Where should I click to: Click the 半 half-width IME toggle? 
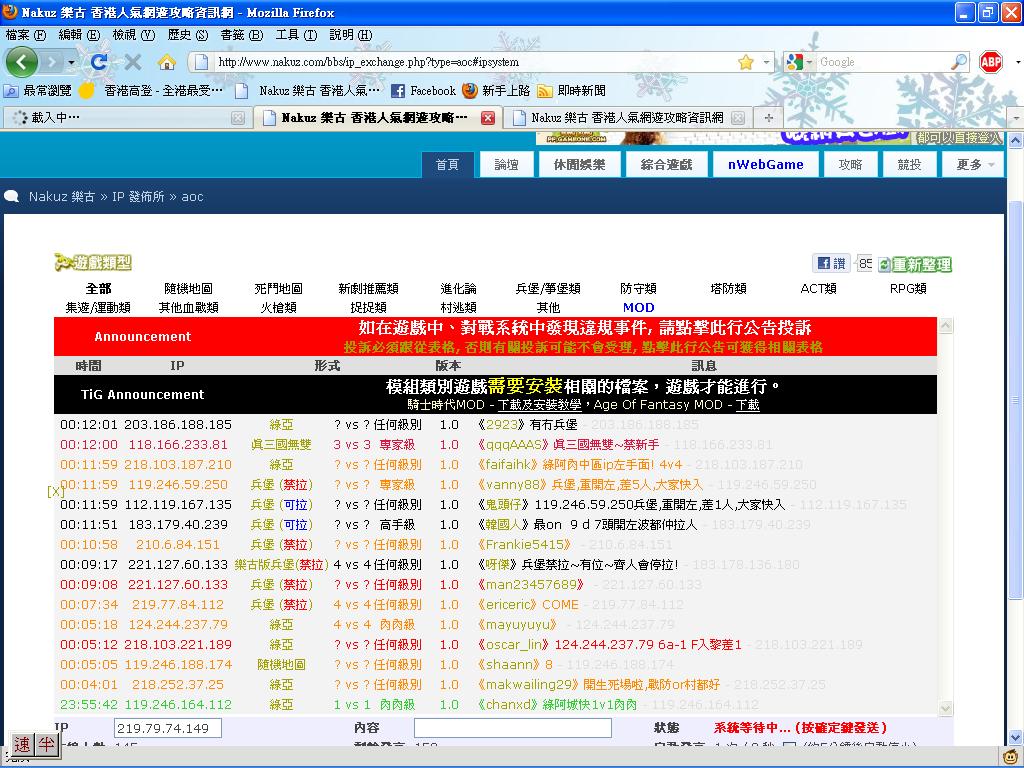tap(46, 744)
